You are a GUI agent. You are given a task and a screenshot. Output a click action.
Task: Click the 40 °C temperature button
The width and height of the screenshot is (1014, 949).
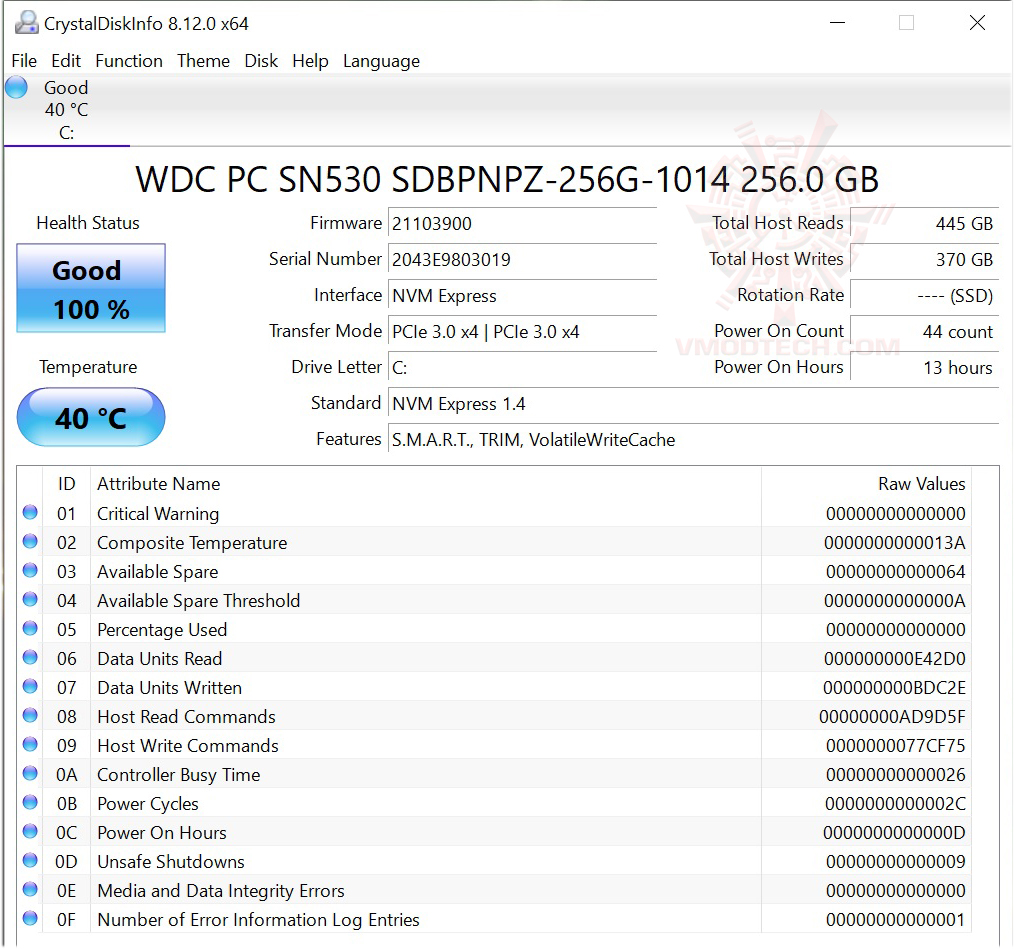[91, 417]
